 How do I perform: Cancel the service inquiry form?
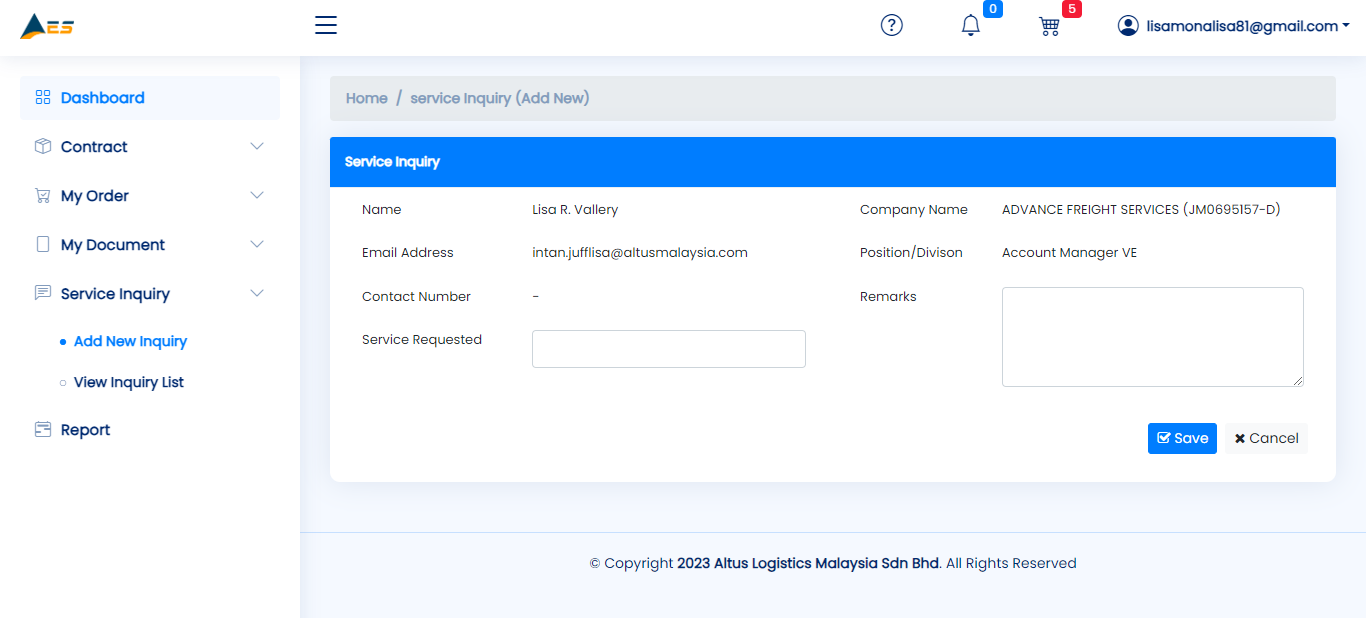[x=1266, y=438]
